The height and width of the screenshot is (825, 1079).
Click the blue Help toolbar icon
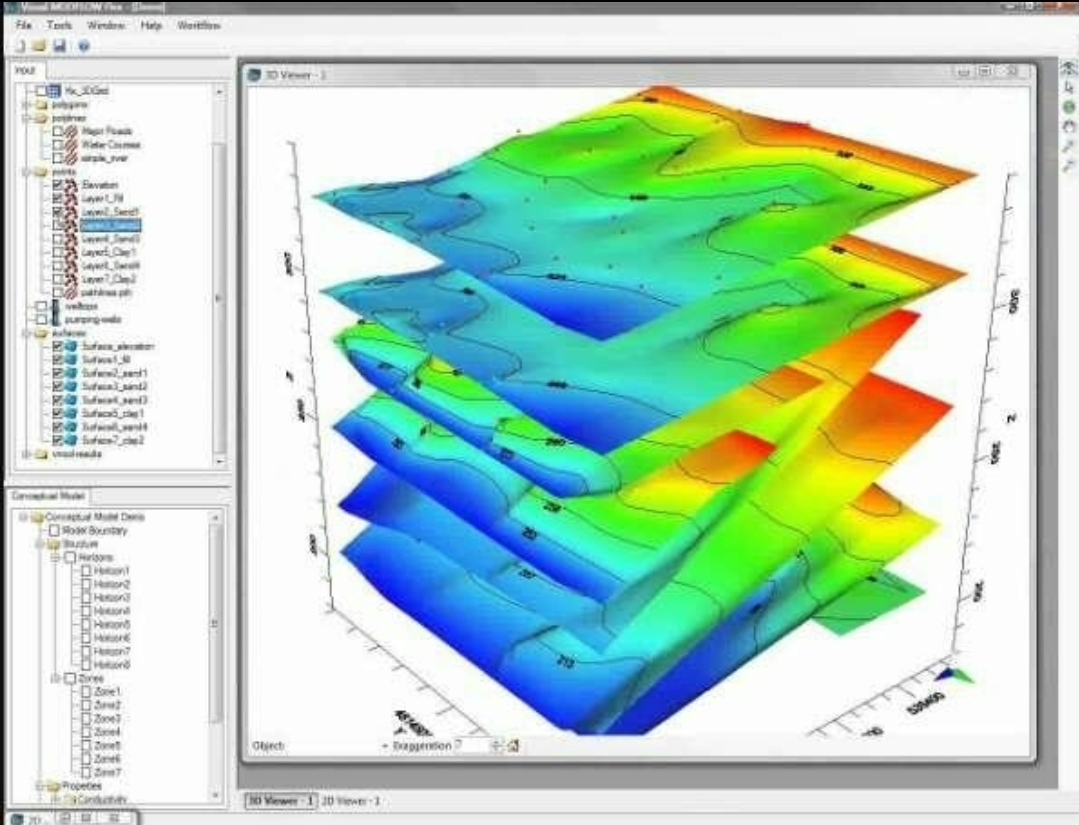pyautogui.click(x=84, y=46)
